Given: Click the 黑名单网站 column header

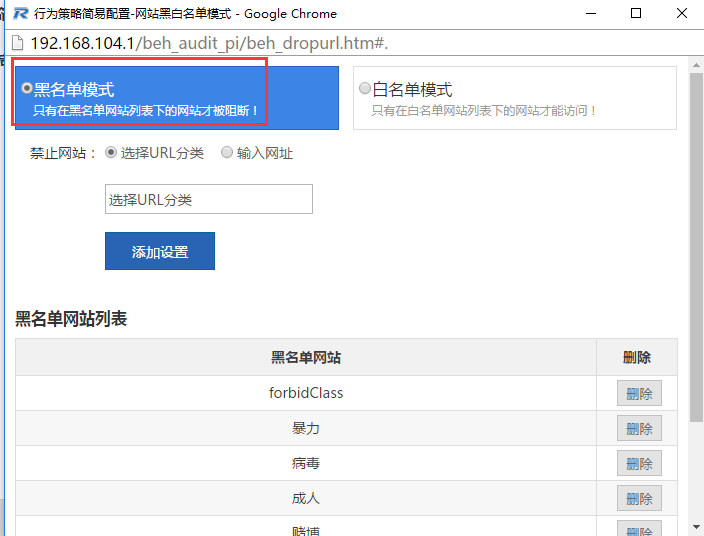Looking at the screenshot, I should (x=306, y=357).
